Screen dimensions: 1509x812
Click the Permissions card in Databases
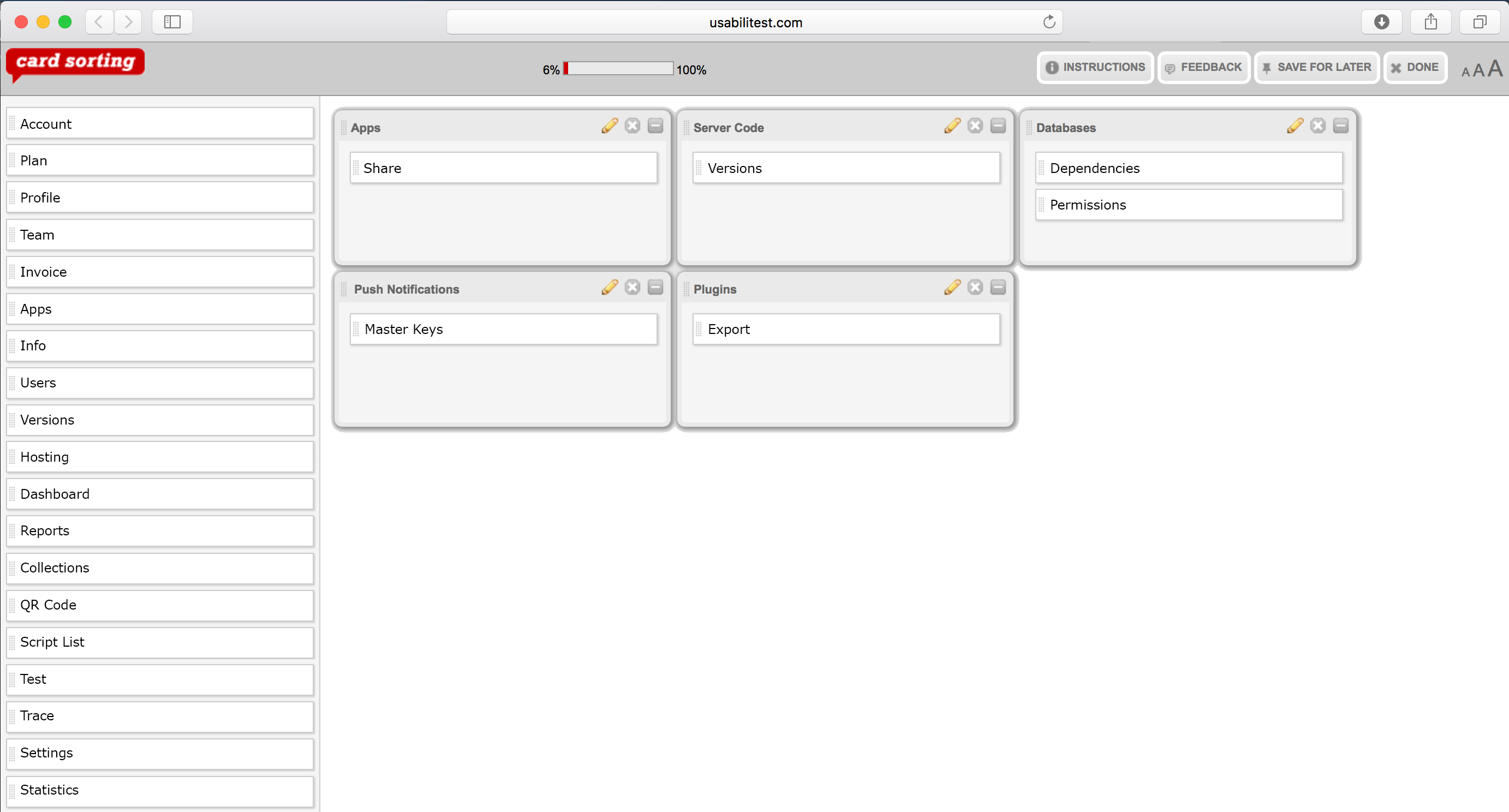(x=1189, y=205)
